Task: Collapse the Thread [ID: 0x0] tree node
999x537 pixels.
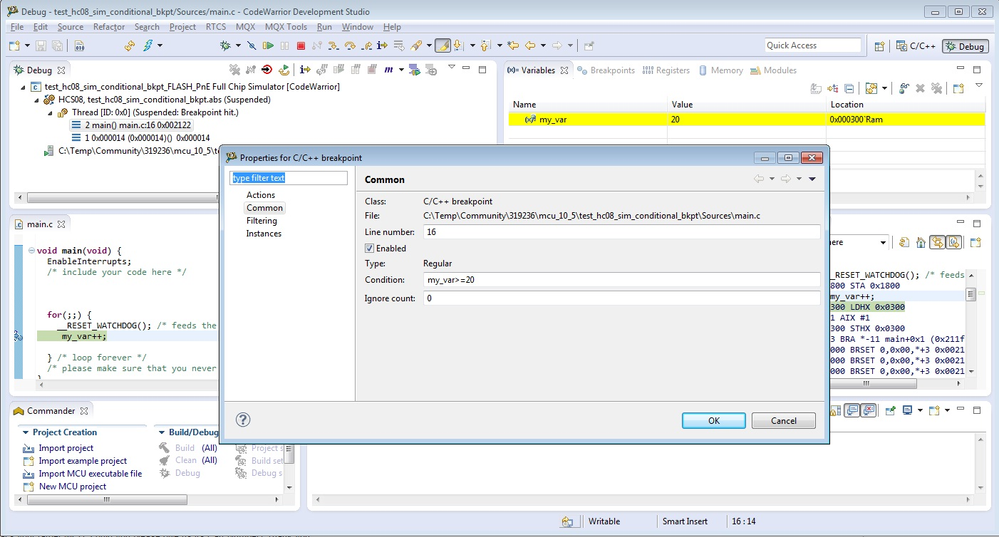Action: click(x=50, y=113)
